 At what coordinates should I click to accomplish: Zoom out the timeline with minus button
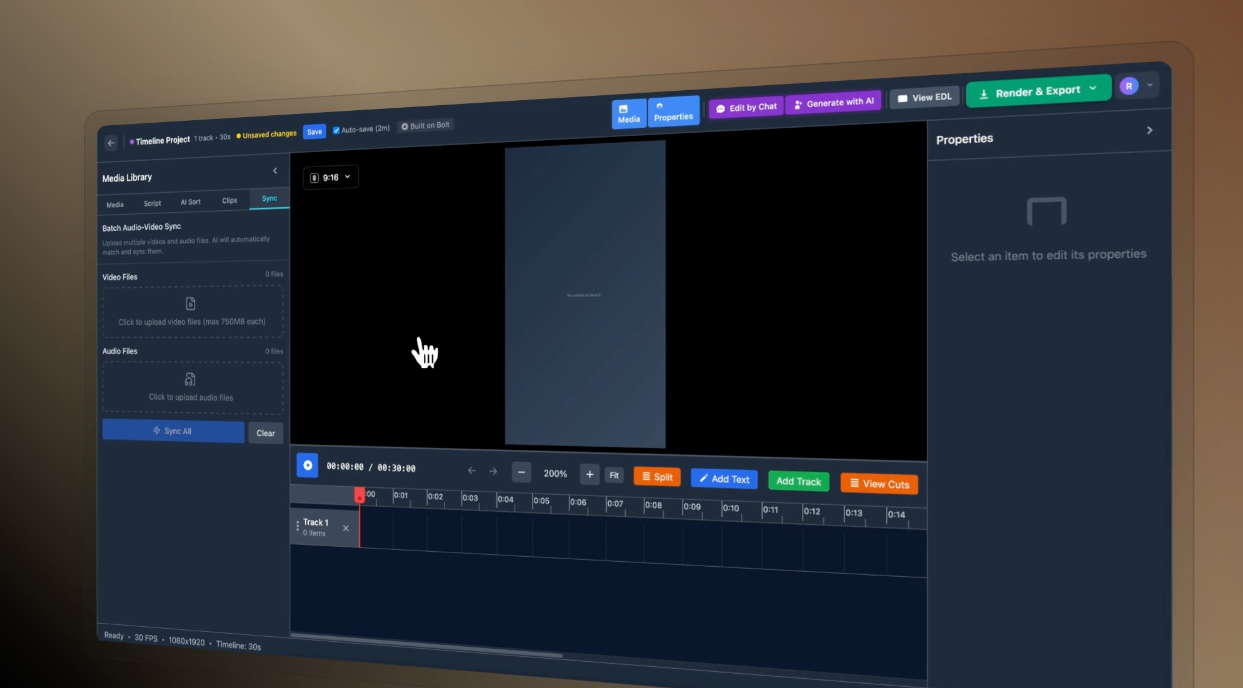coord(521,472)
